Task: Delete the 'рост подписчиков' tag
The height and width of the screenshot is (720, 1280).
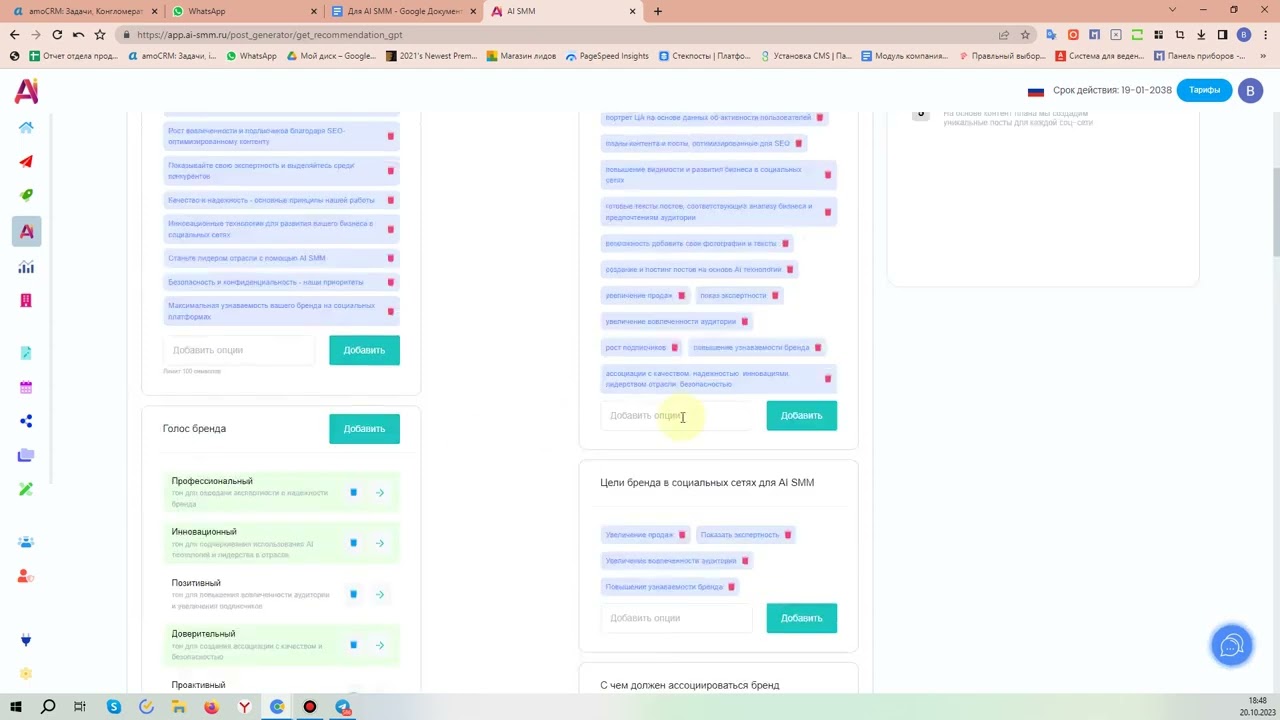Action: tap(674, 348)
